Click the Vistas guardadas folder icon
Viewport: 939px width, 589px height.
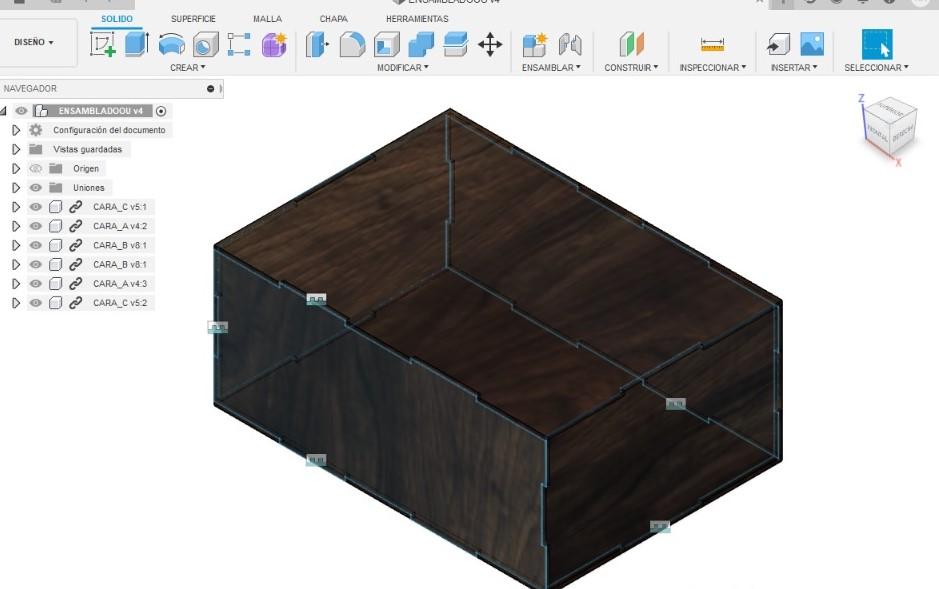(x=36, y=149)
